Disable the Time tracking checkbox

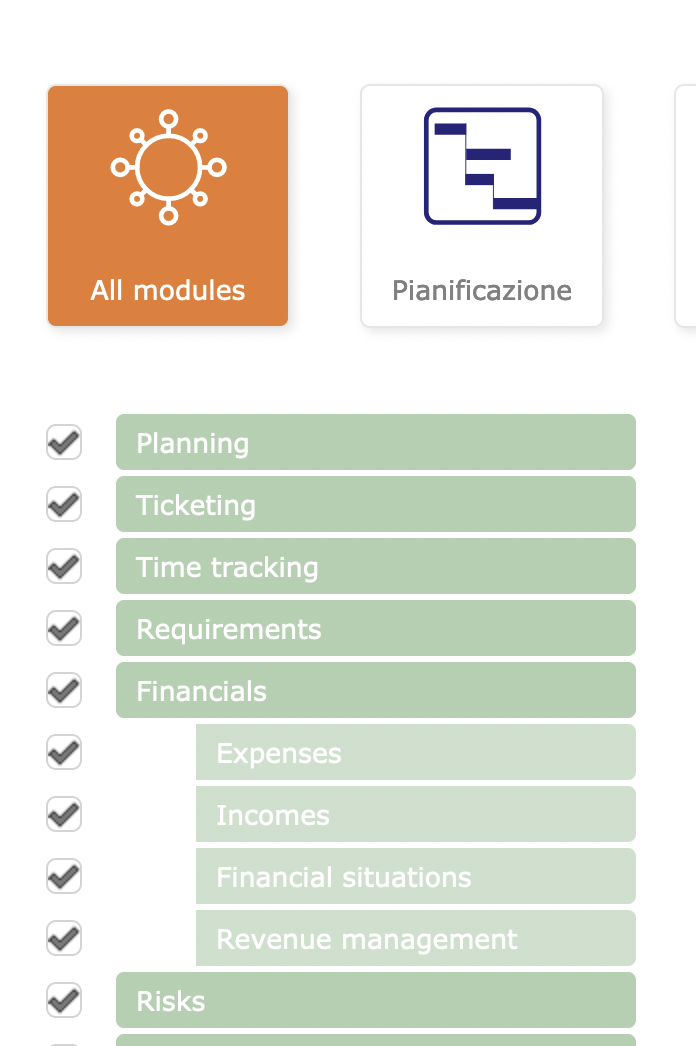click(64, 566)
